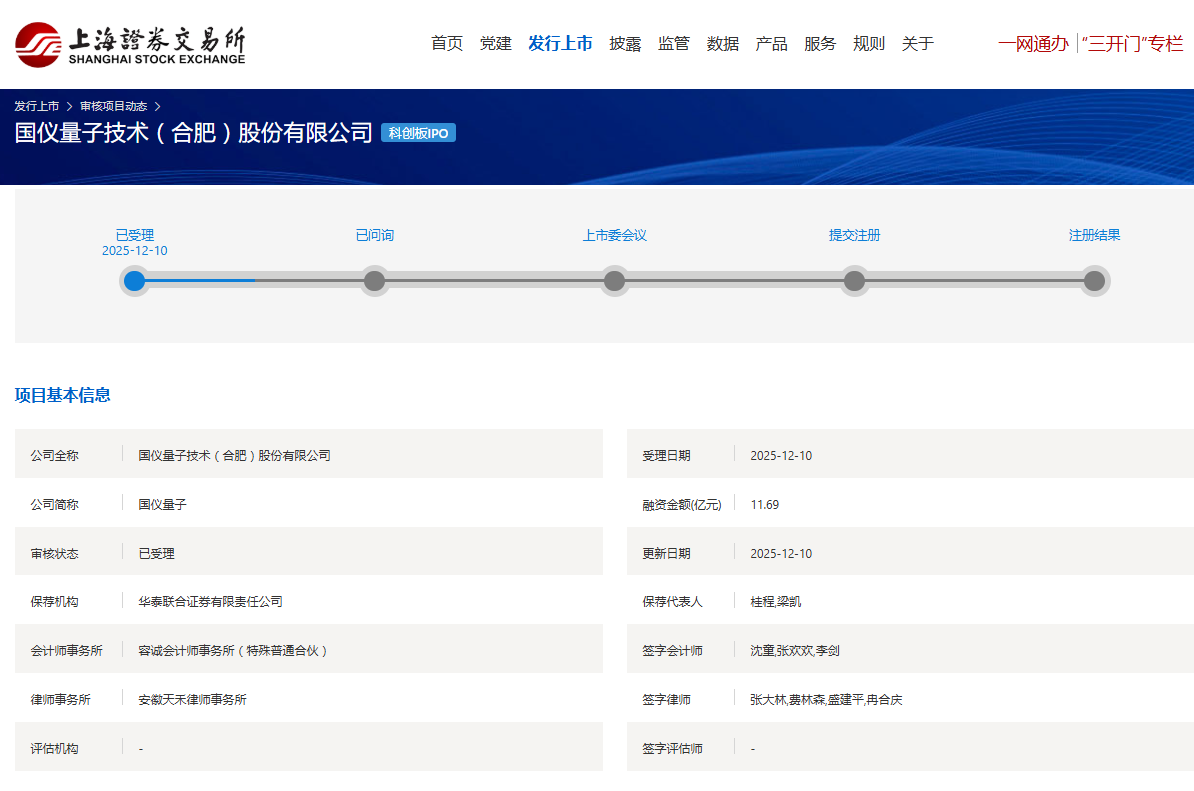Click the 签字会计师 label
The width and height of the screenshot is (1194, 791).
pyautogui.click(x=672, y=650)
